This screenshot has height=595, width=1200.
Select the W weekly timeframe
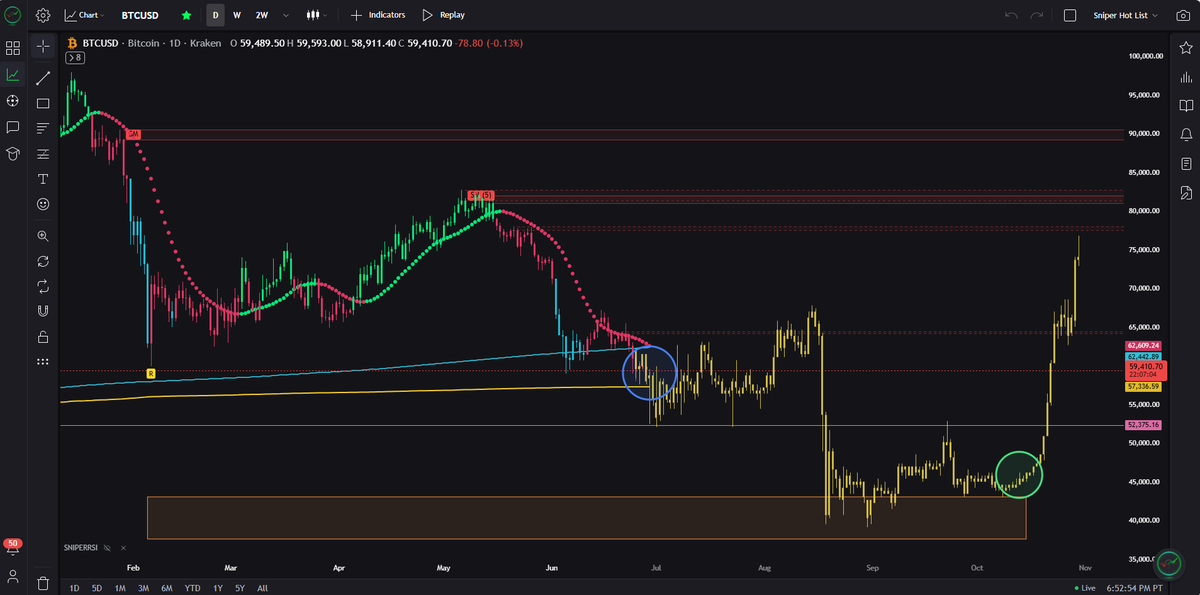237,15
